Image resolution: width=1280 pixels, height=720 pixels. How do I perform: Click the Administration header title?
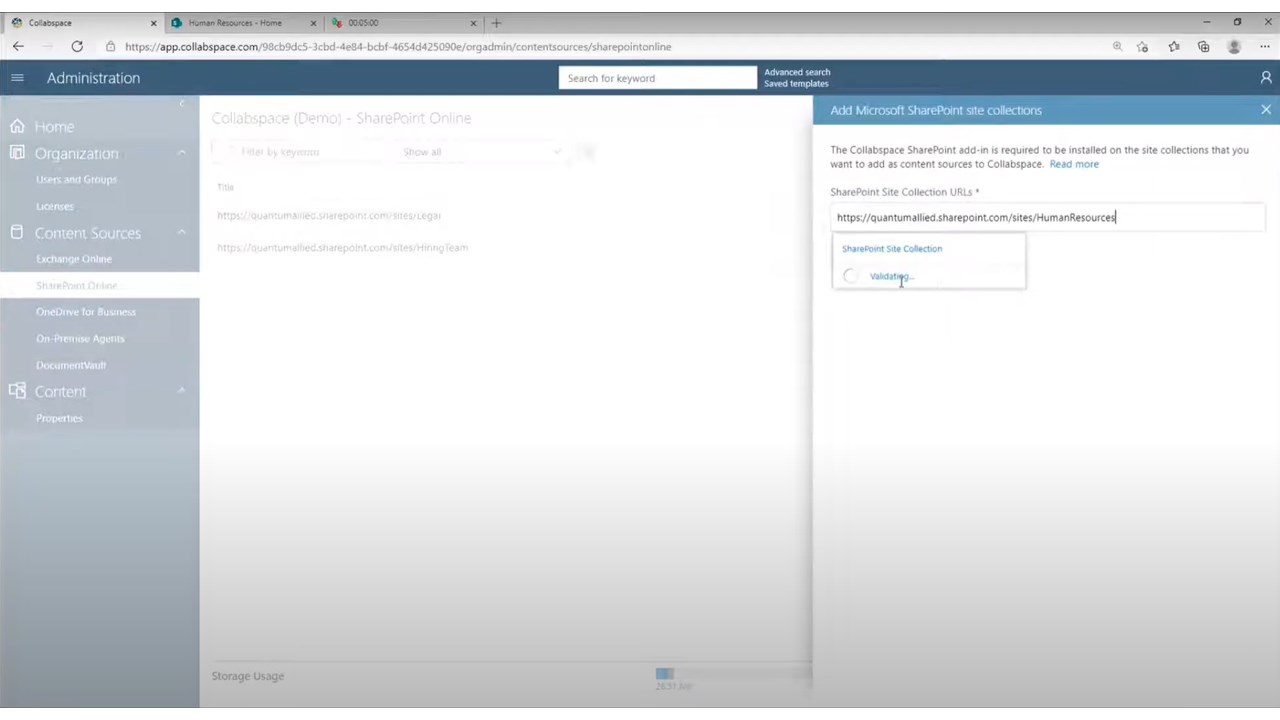click(93, 78)
